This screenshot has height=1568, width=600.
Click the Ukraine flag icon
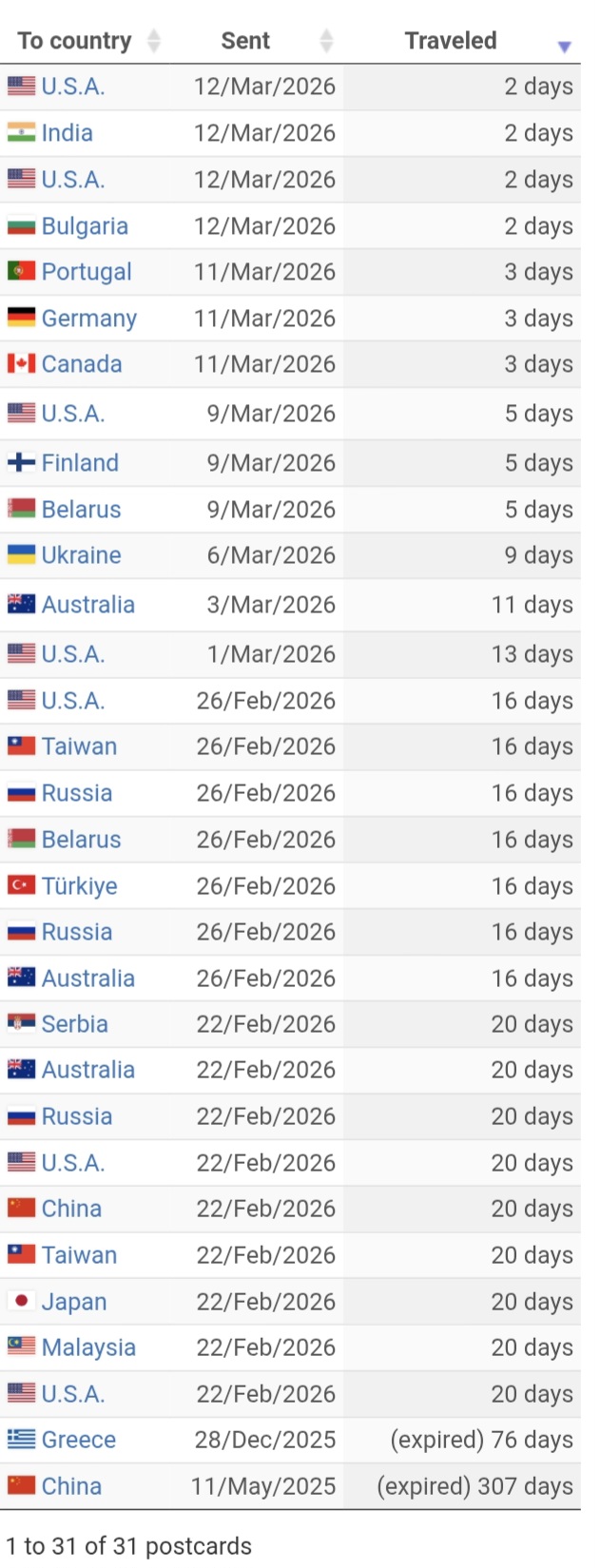tap(21, 555)
